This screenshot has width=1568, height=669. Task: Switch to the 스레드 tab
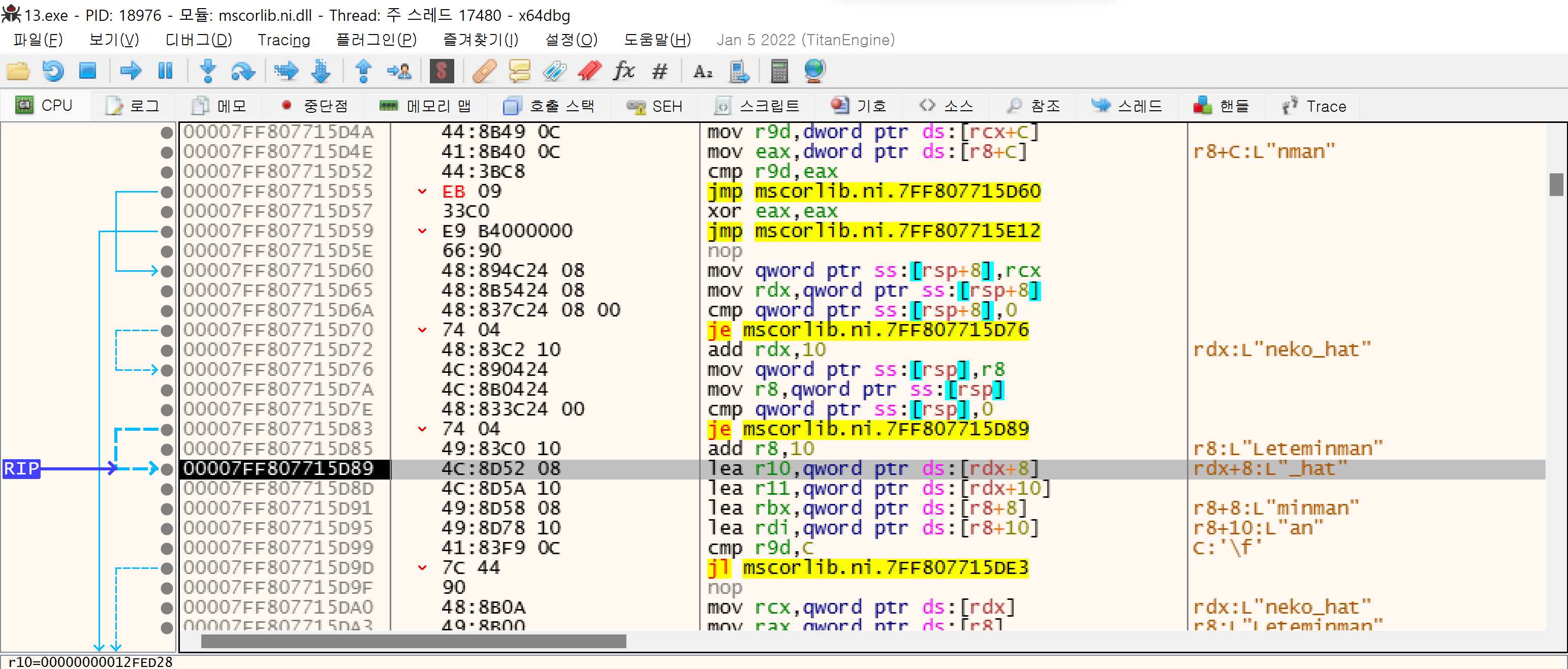[x=1126, y=106]
